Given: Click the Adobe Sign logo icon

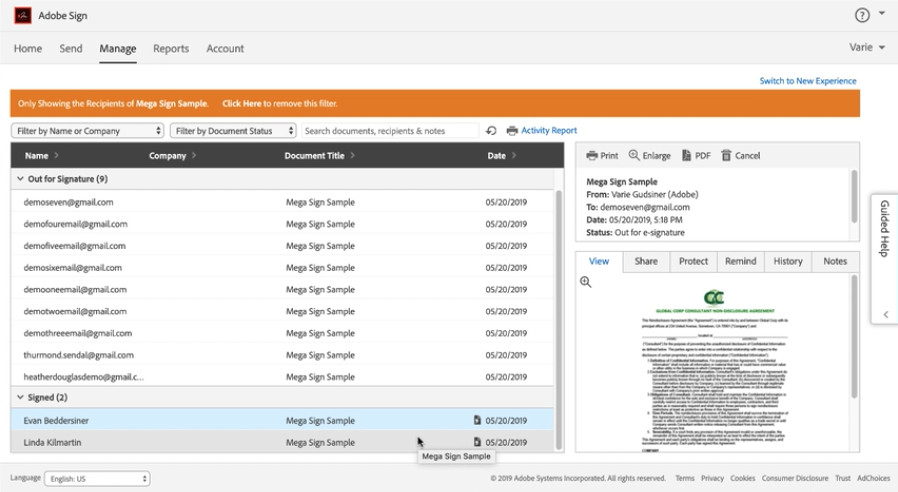Looking at the screenshot, I should click(20, 16).
